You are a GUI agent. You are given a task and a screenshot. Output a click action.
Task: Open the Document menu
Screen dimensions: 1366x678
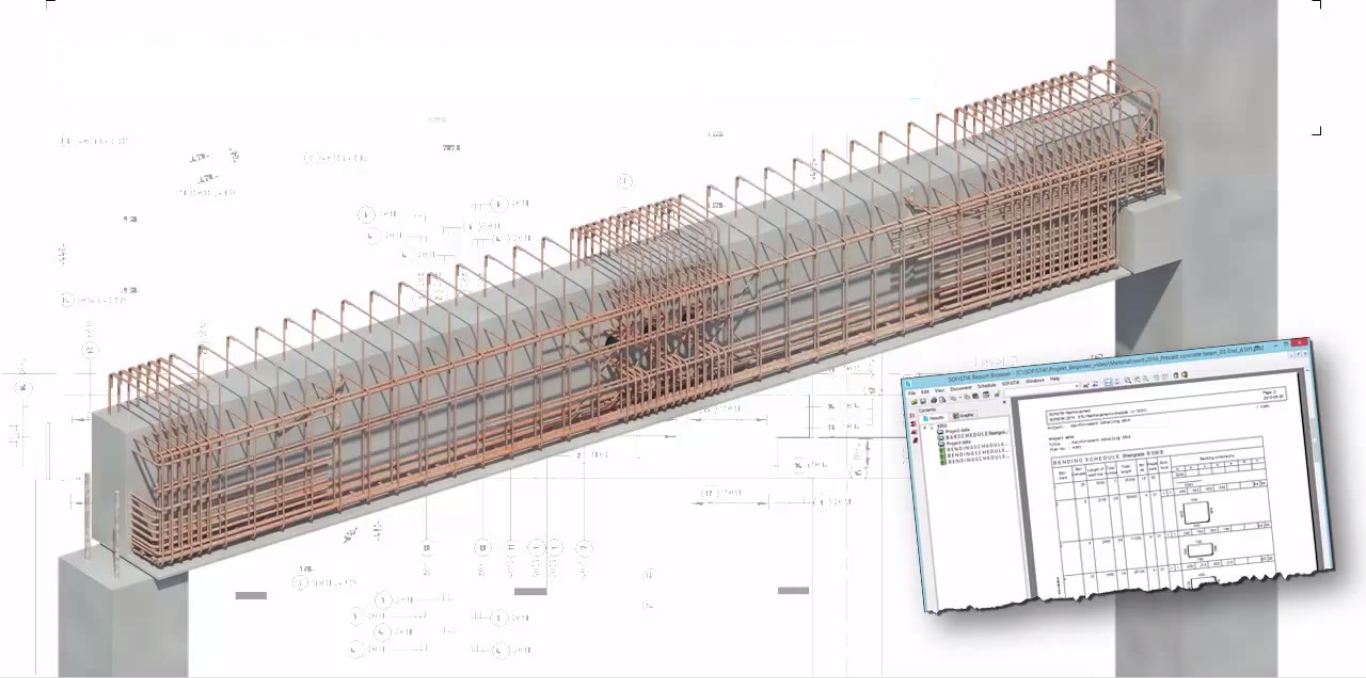[961, 388]
